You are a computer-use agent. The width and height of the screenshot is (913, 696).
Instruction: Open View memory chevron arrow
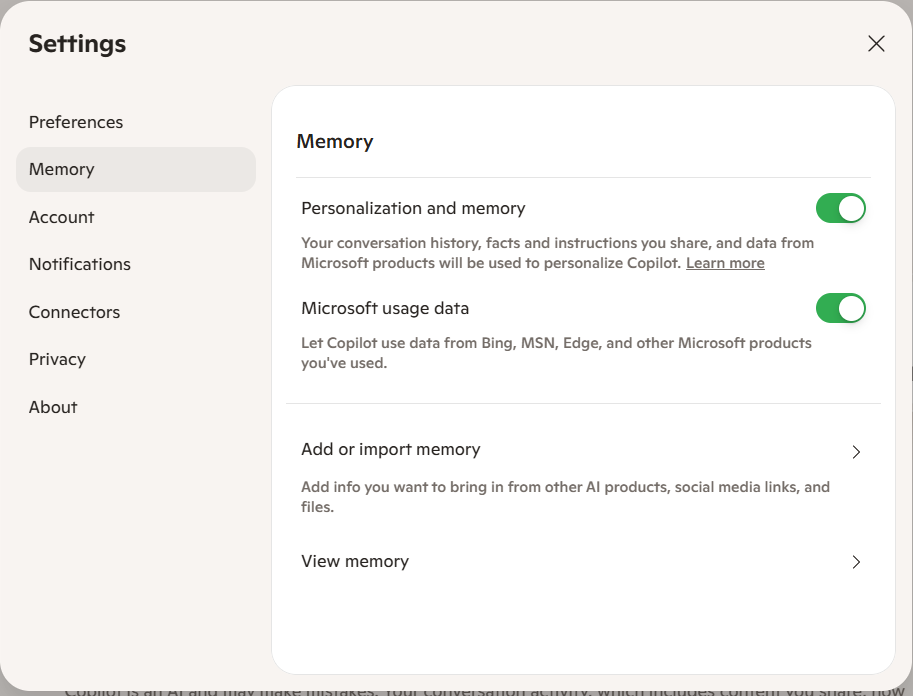click(x=856, y=562)
